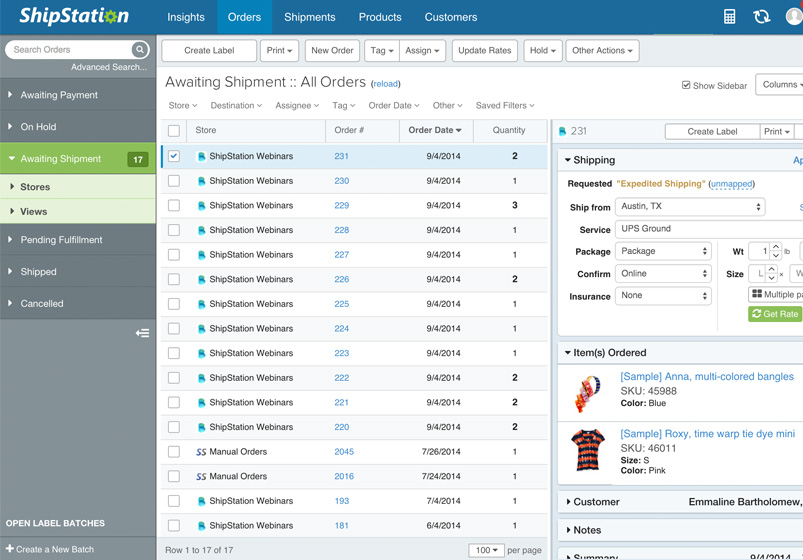Open the Insights tab

185,17
